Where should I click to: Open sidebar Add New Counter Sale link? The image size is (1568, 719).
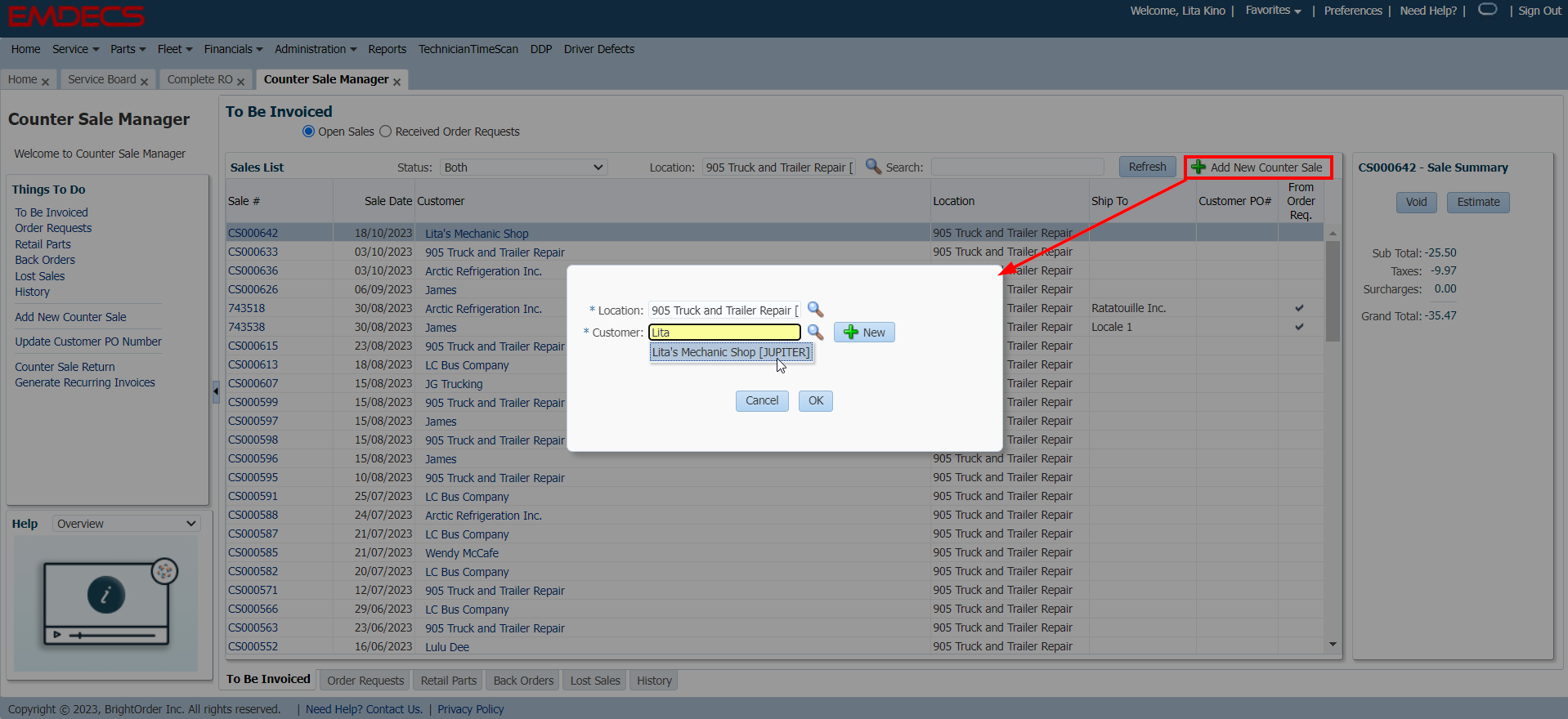click(70, 317)
